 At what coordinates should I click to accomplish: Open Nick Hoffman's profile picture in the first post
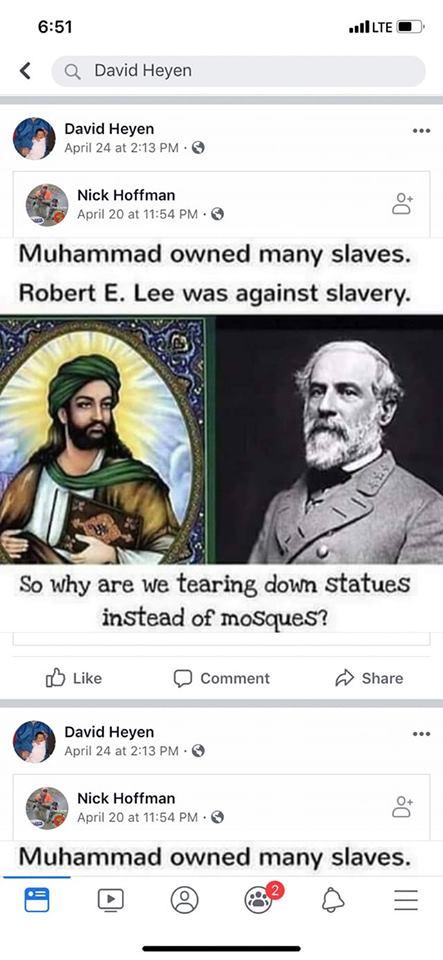tap(47, 204)
